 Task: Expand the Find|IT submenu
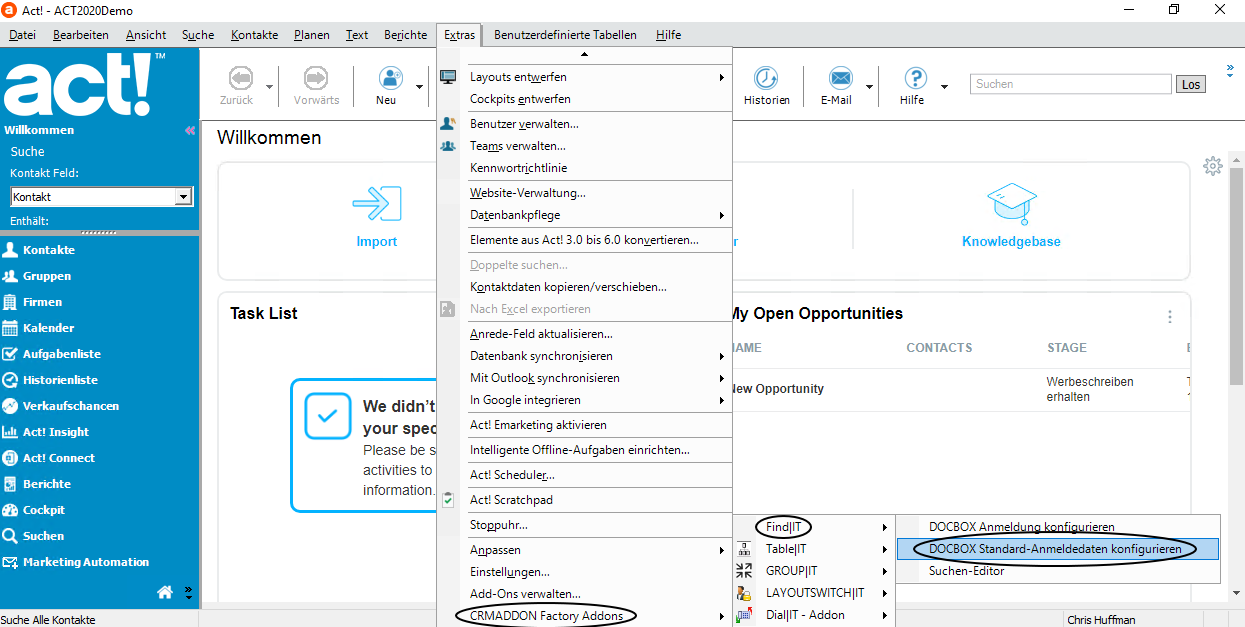783,525
